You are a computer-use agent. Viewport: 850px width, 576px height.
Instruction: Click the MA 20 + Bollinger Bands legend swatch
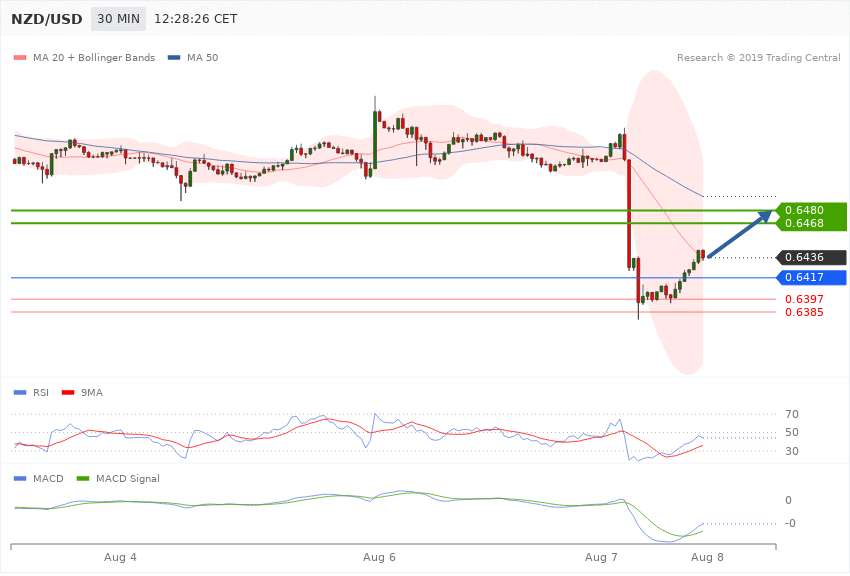pos(20,57)
